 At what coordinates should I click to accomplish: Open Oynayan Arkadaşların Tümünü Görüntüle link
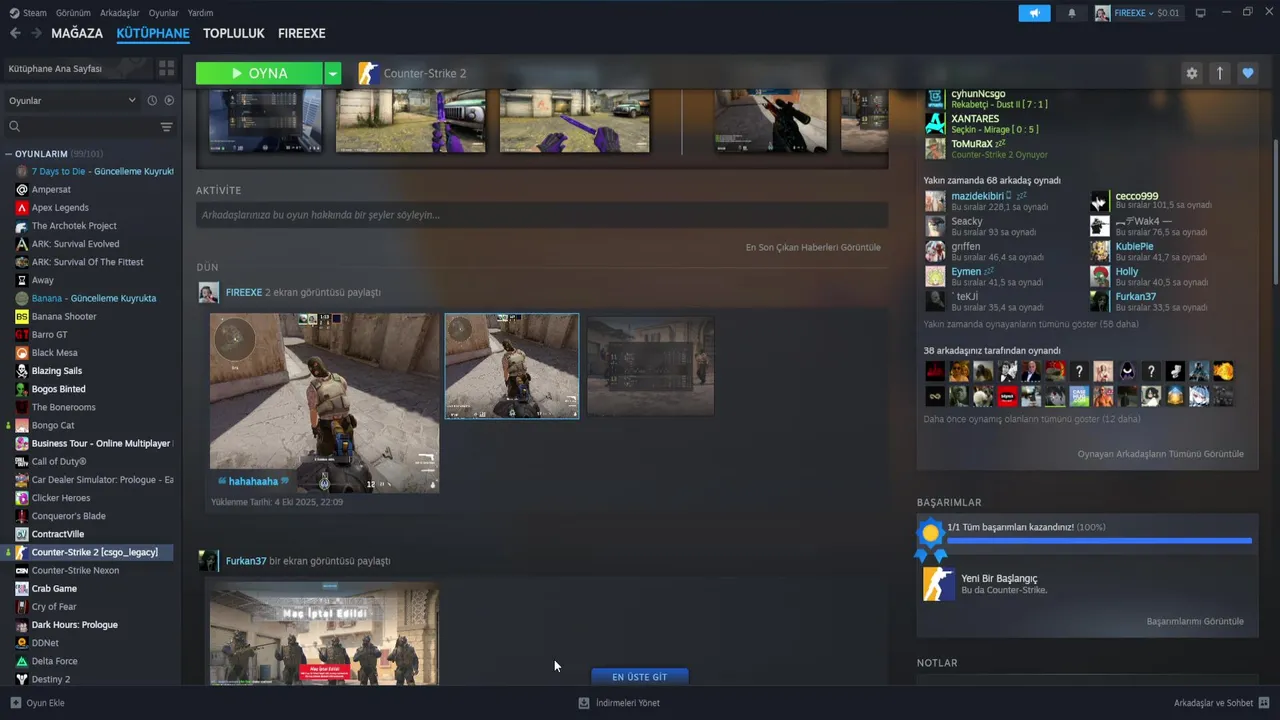click(x=1161, y=454)
